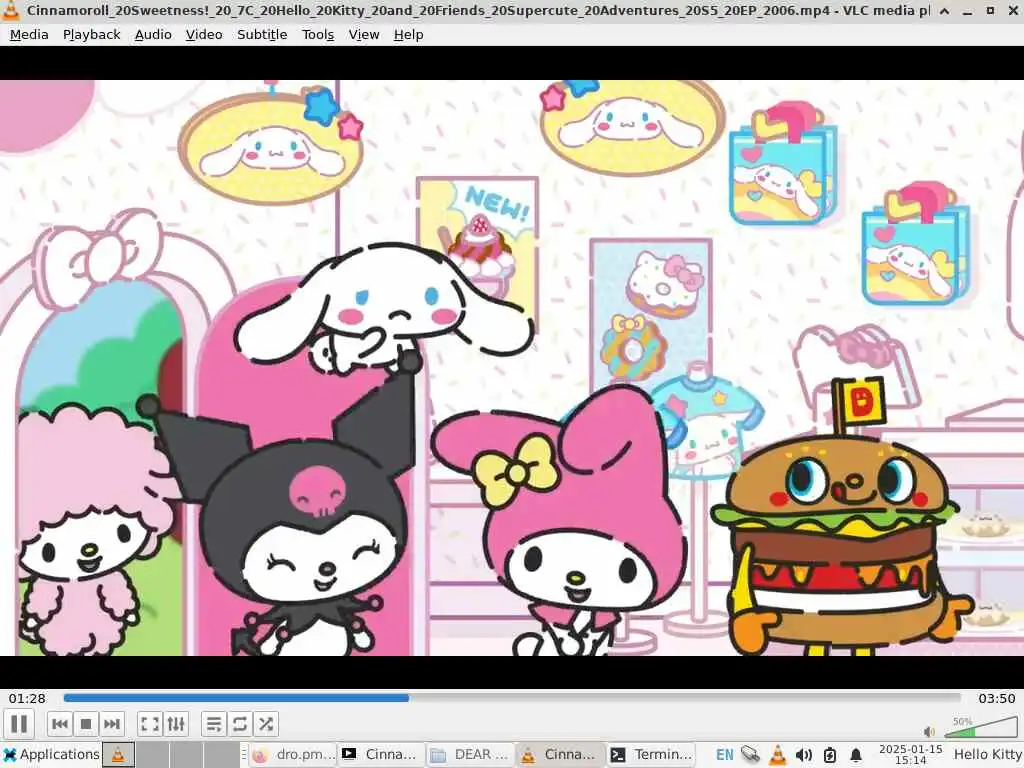
Task: Switch to the dro.pm browser taskbar window
Action: (293, 755)
